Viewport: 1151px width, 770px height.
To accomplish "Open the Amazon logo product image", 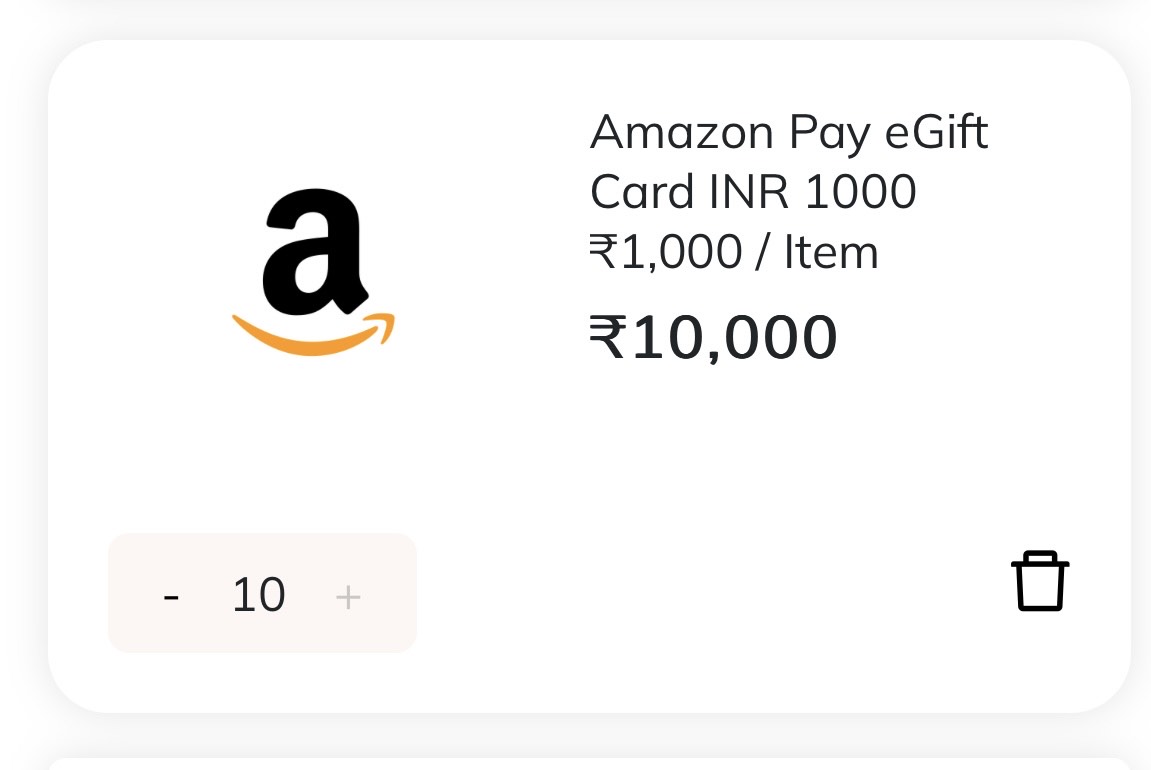I will point(313,272).
